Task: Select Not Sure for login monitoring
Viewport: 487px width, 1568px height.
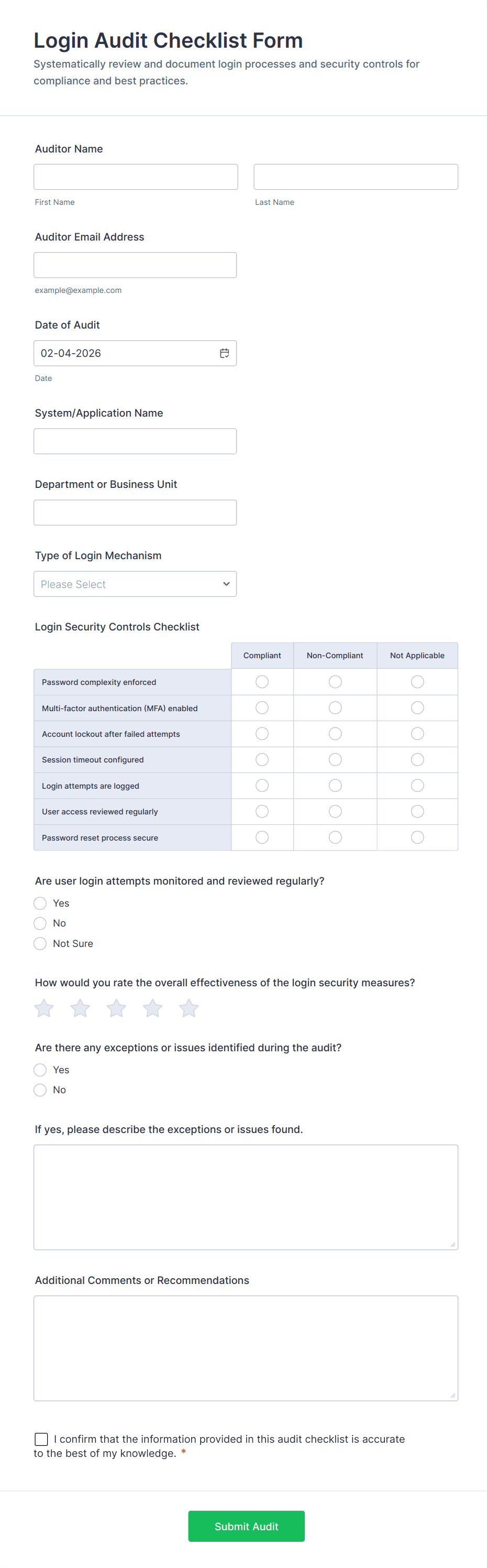Action: (40, 943)
